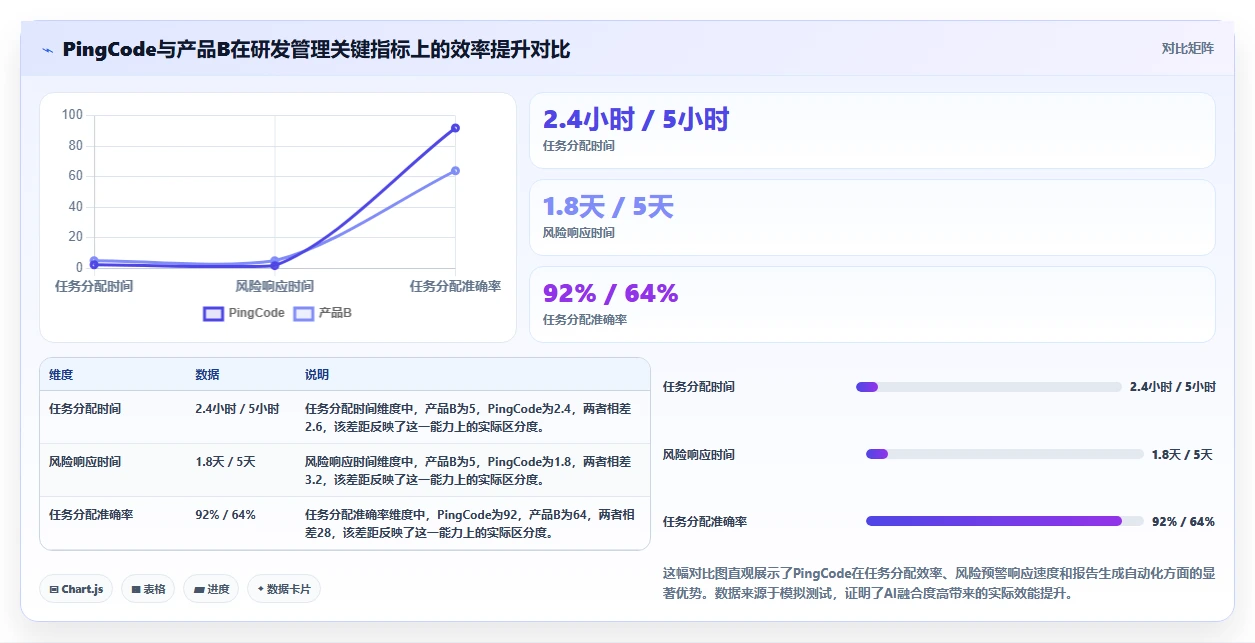Click the description mentioning 两者相差28
The width and height of the screenshot is (1255, 643).
(470, 524)
